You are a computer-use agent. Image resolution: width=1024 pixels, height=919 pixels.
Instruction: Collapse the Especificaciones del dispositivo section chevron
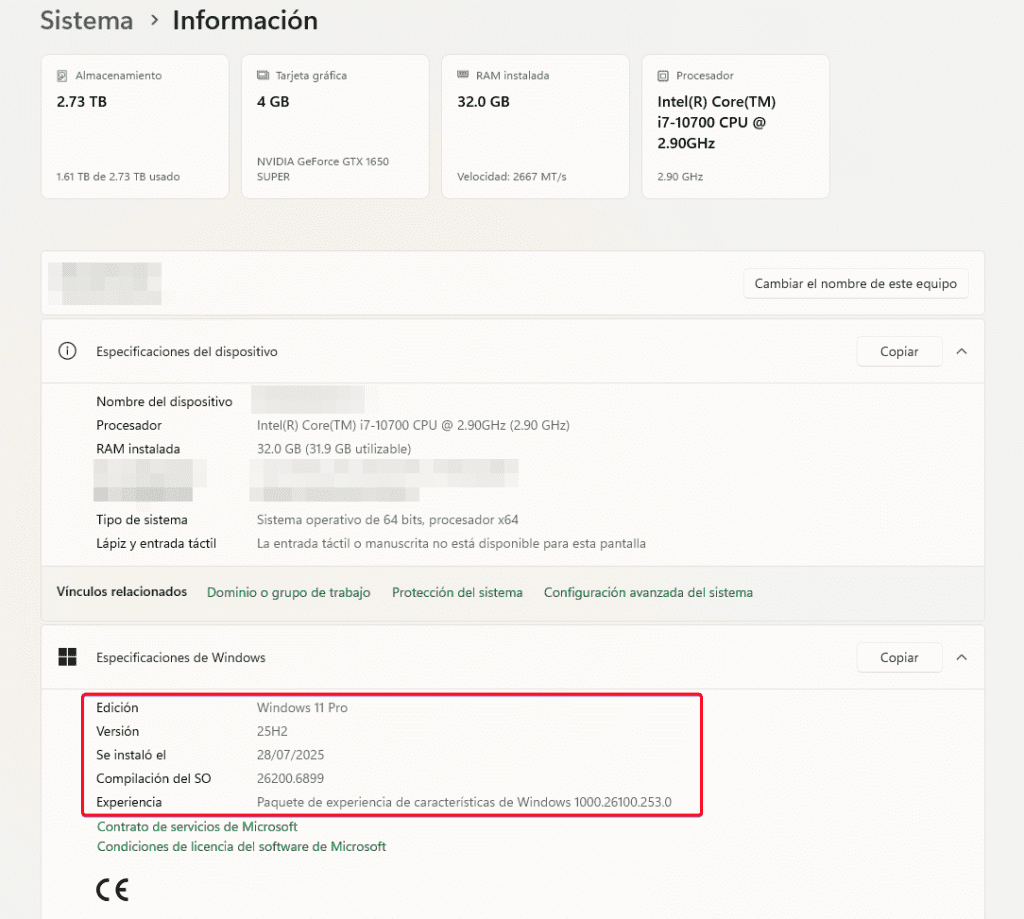coord(961,351)
